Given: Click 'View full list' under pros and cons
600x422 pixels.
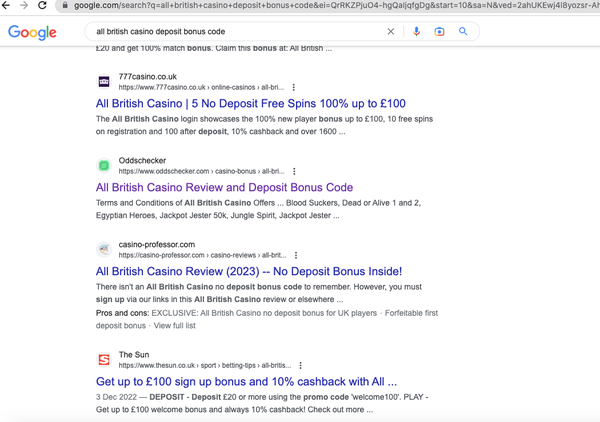Looking at the screenshot, I should point(174,326).
